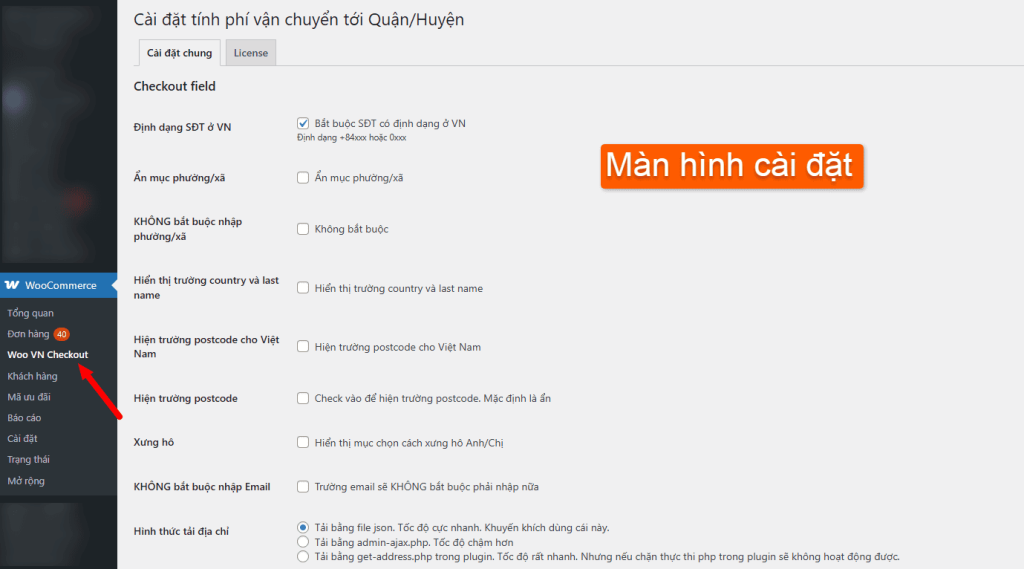Open Cài đặt settings in sidebar
Screen dimensions: 1024x569
coord(22,439)
